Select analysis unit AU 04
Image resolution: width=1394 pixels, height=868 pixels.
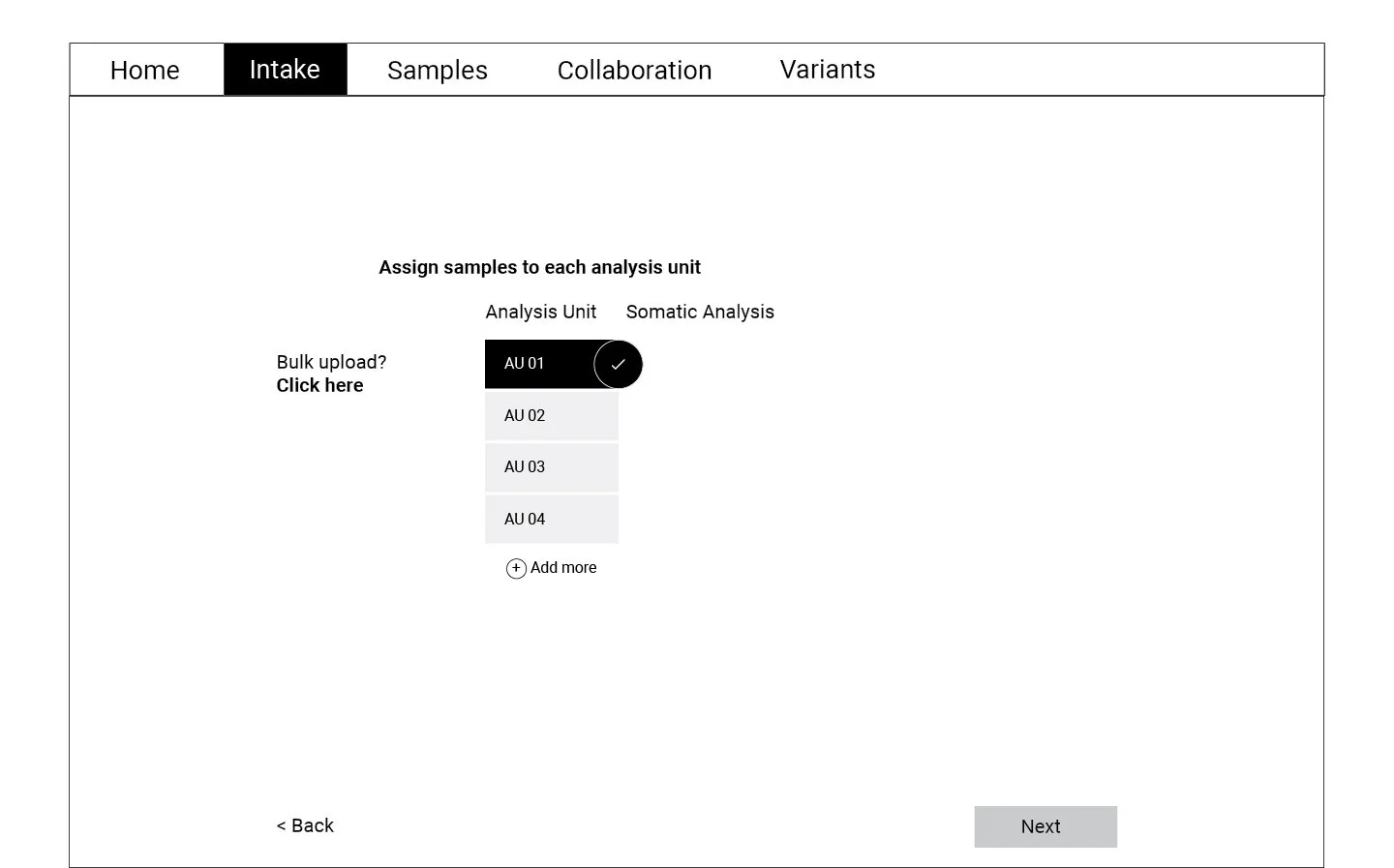coord(551,519)
